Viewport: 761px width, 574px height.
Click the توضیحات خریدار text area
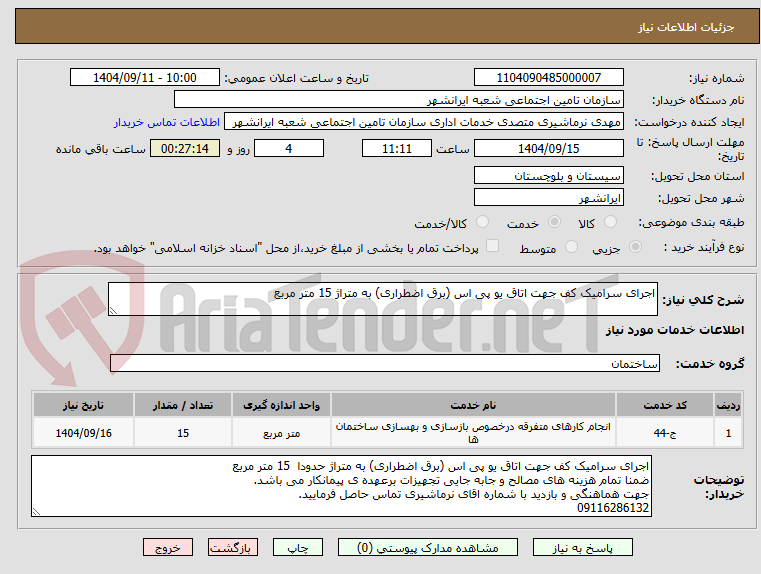(341, 486)
